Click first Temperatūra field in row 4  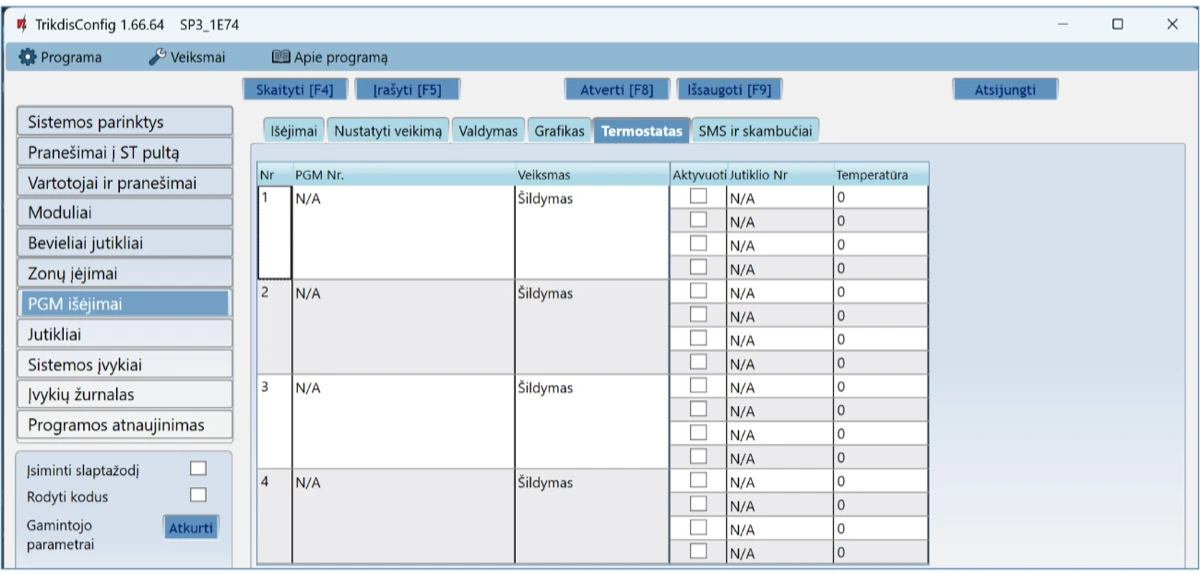tap(880, 481)
